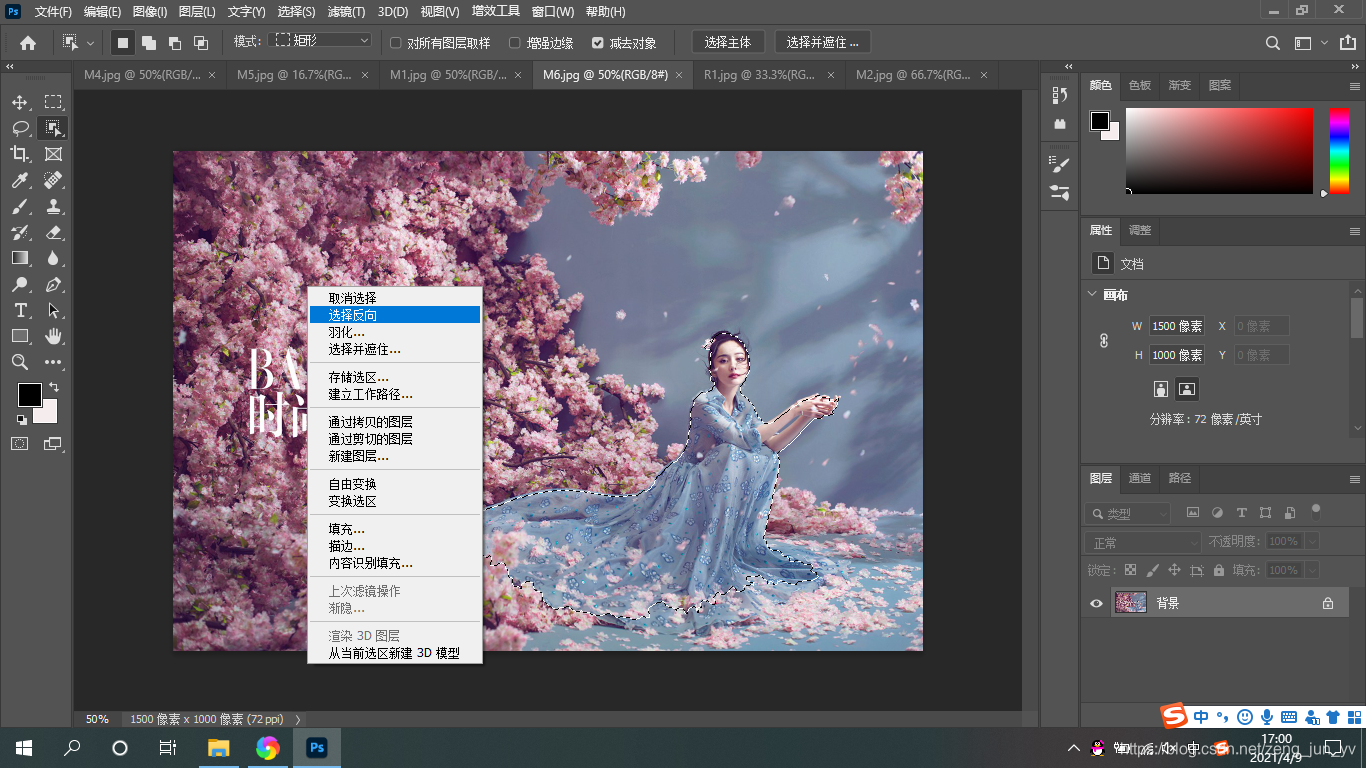Click the foreground color swatch

point(29,395)
